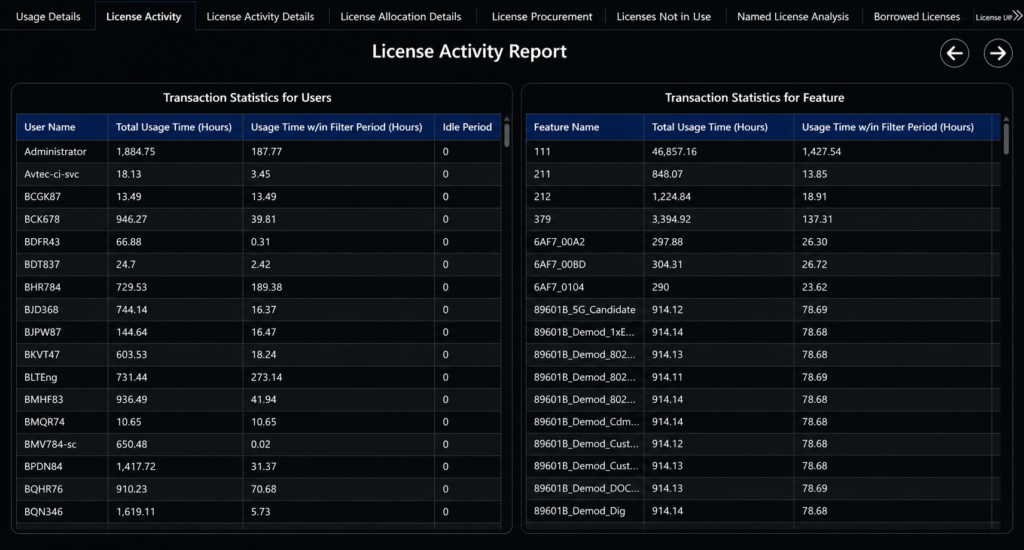Select the Administrator user row

[x=259, y=152]
